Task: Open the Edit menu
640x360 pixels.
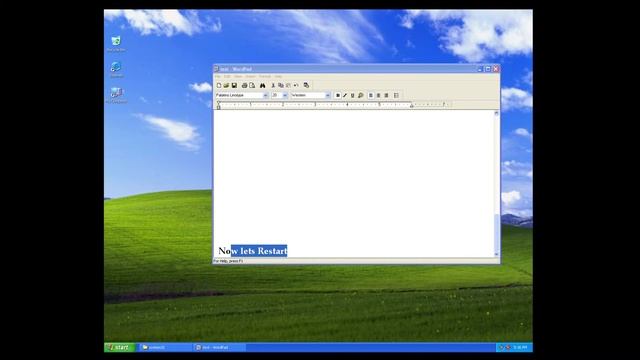Action: click(x=227, y=76)
